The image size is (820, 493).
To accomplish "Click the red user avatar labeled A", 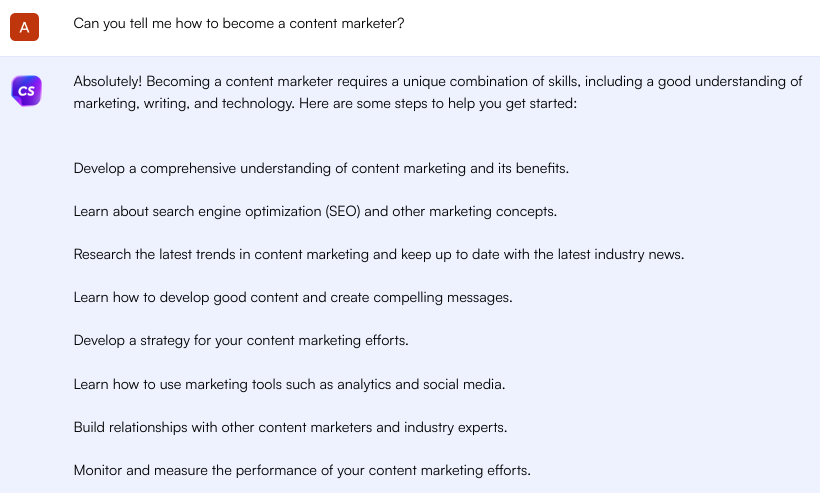I will [24, 27].
